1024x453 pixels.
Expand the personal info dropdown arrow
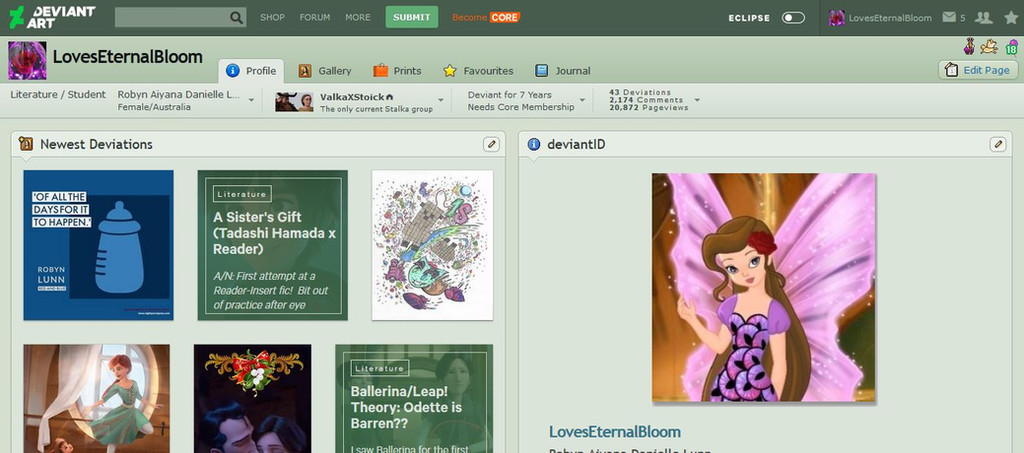pos(251,101)
